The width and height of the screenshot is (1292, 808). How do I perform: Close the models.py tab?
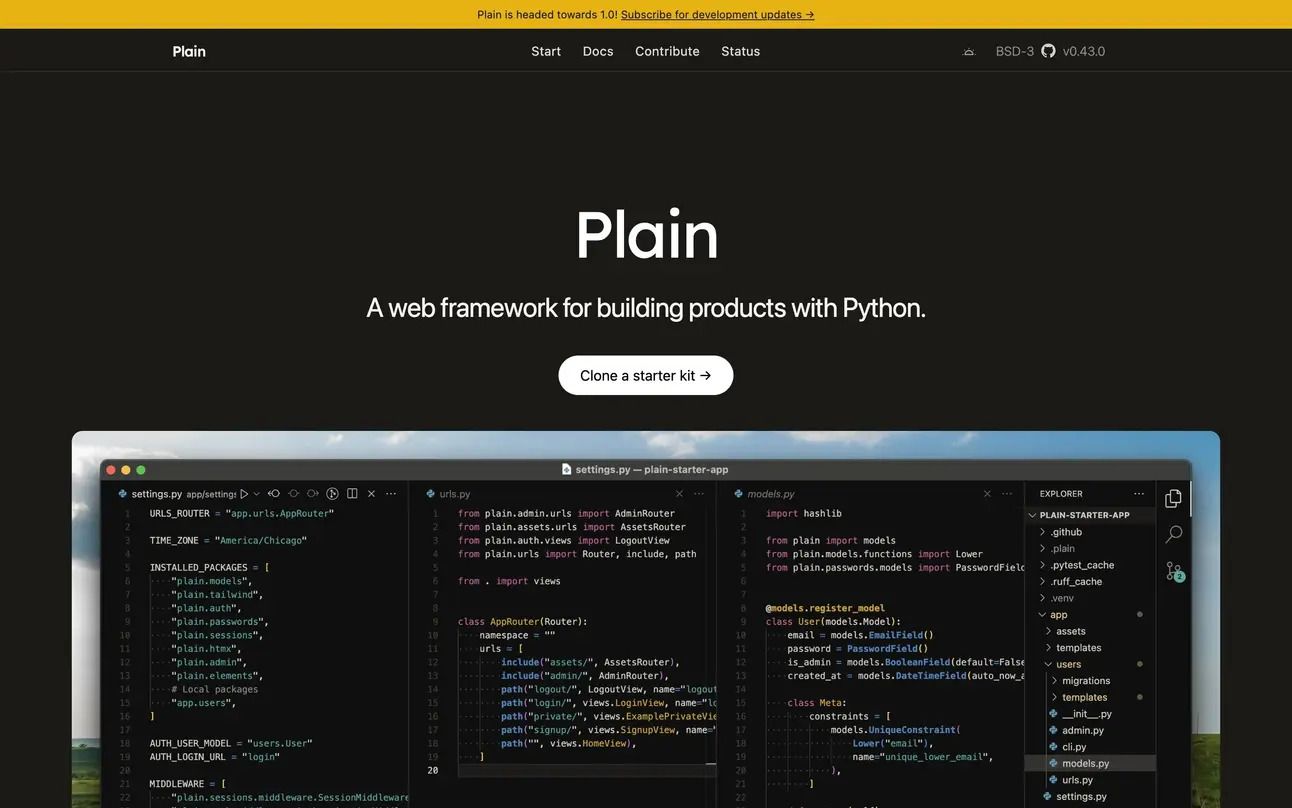tap(987, 494)
